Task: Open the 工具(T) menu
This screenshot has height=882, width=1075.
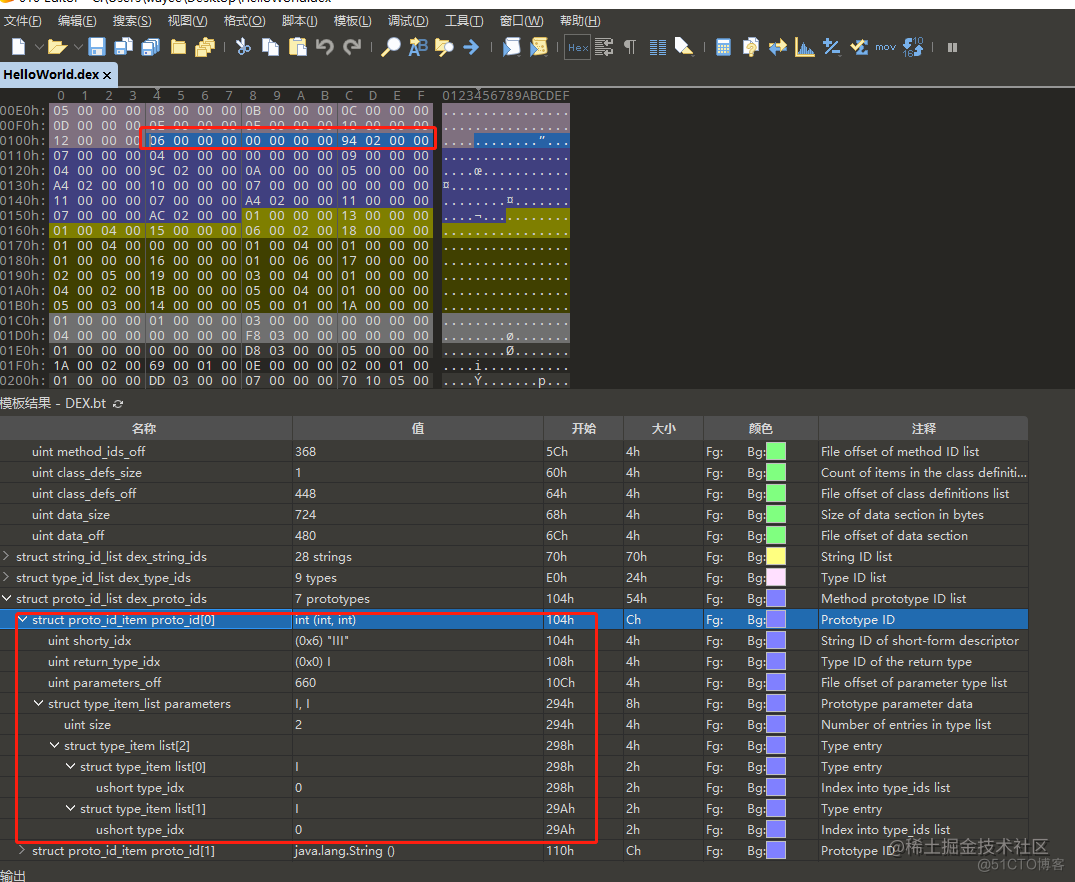Action: pyautogui.click(x=464, y=21)
